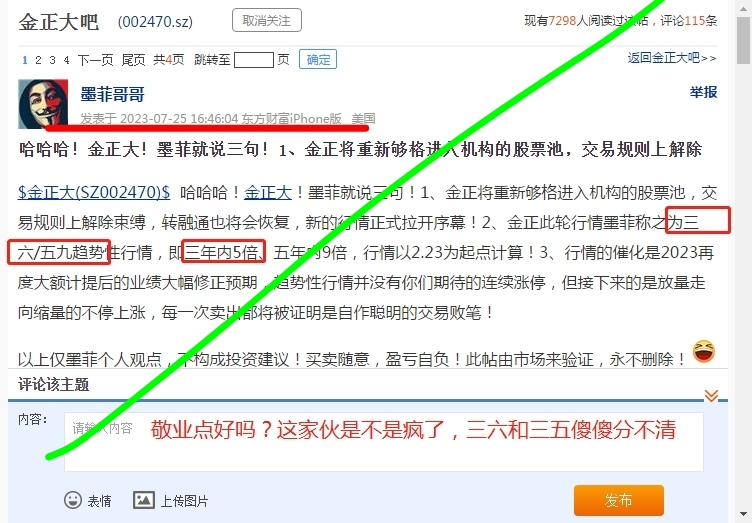The width and height of the screenshot is (752, 523).
Task: Go to page 2 of comments
Action: (38, 60)
